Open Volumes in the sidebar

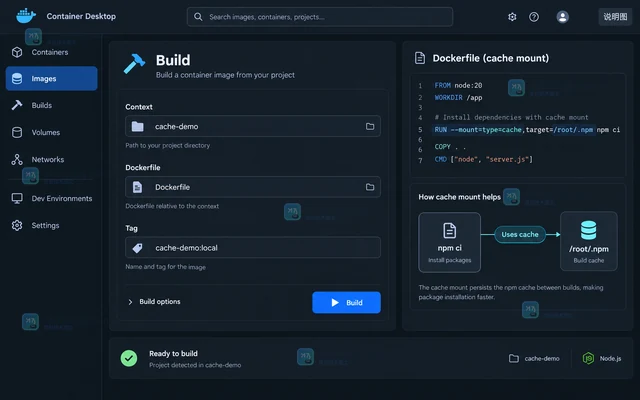point(51,132)
